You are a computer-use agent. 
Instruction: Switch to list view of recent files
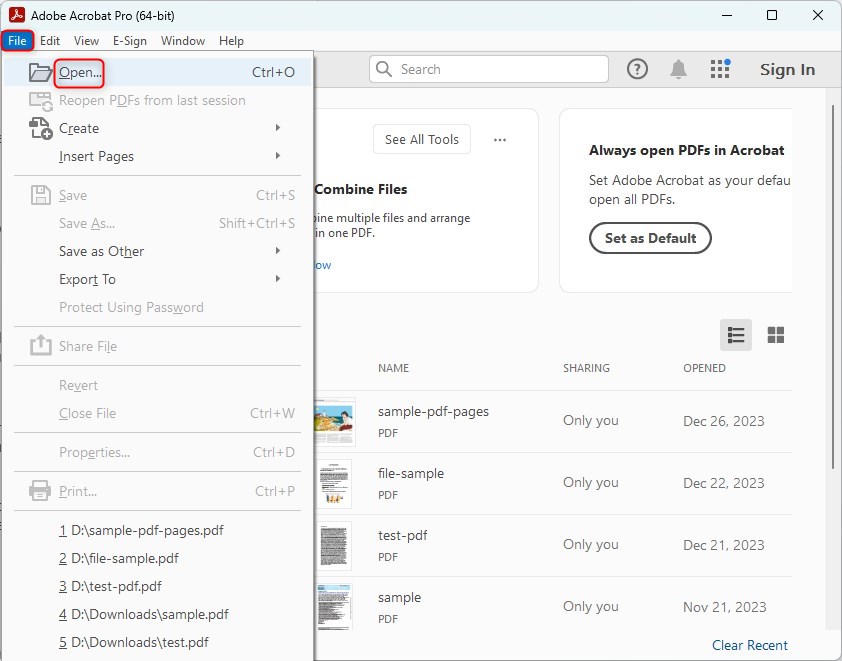click(736, 334)
